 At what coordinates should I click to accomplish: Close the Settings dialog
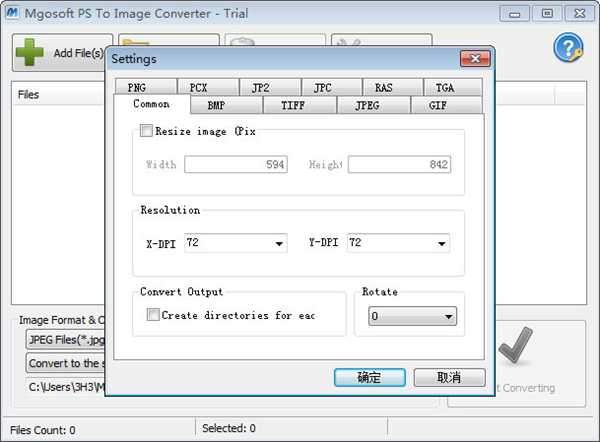475,59
